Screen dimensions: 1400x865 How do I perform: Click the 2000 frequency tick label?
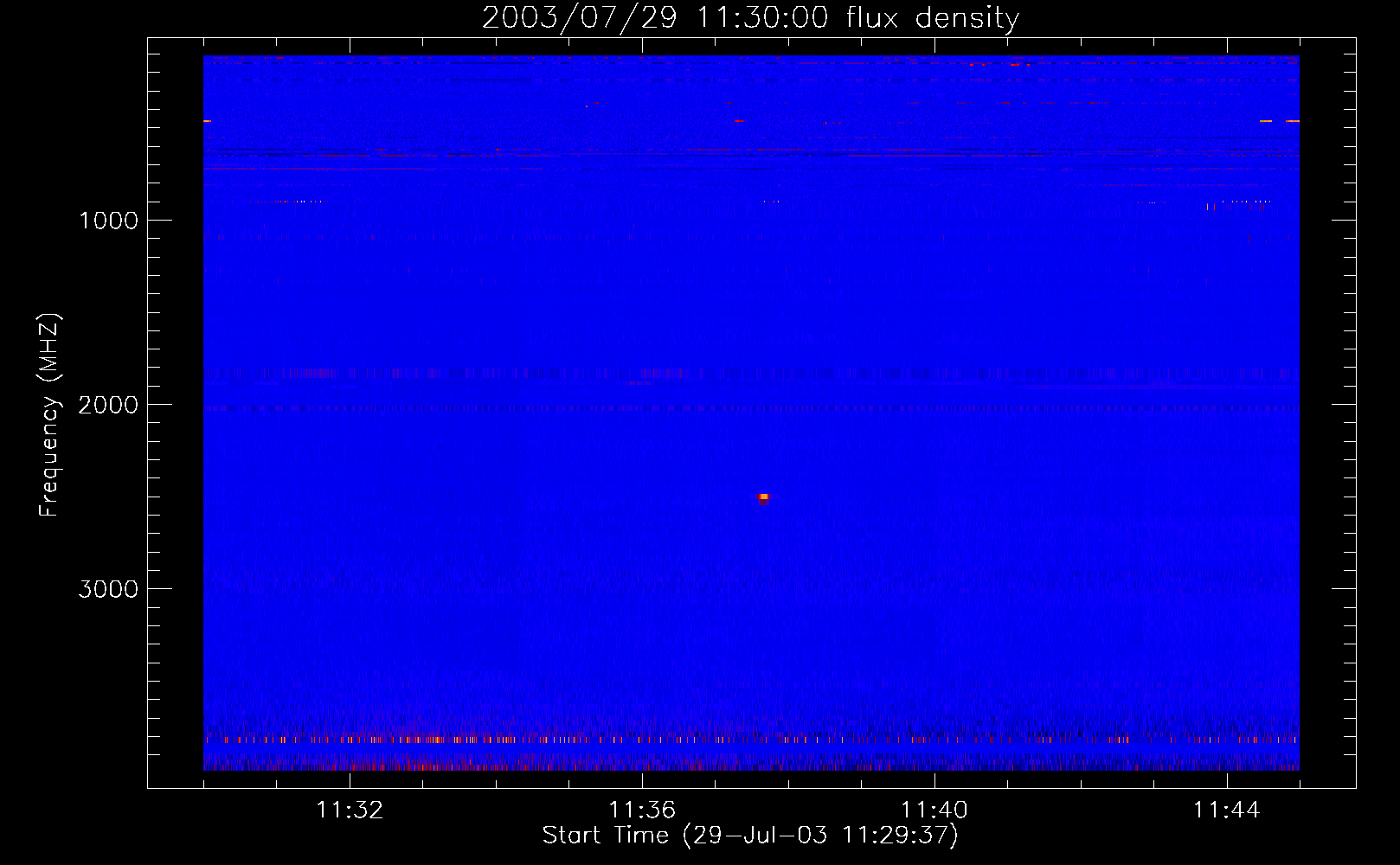point(108,405)
